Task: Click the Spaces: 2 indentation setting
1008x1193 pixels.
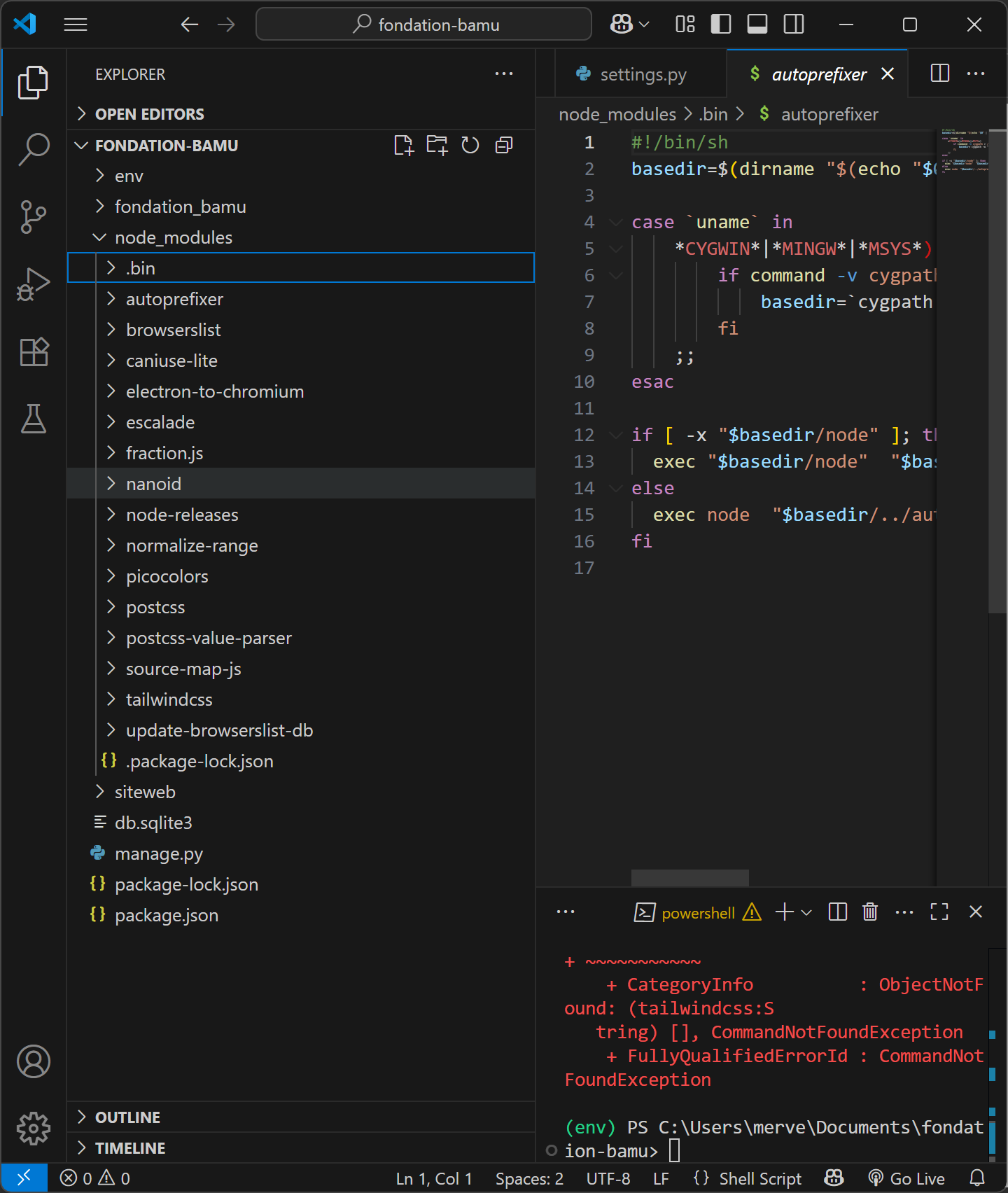Action: (x=529, y=1178)
